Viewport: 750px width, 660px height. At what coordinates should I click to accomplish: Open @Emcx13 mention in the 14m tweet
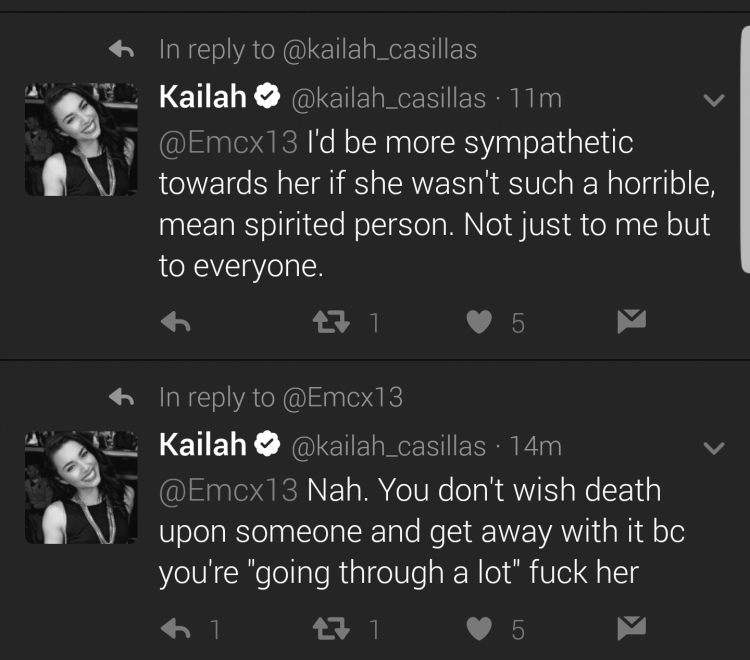[228, 490]
